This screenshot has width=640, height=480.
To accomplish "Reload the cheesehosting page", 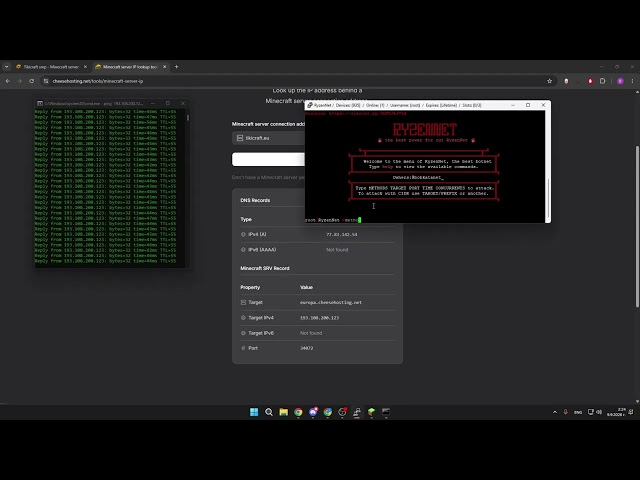I will coord(31,81).
